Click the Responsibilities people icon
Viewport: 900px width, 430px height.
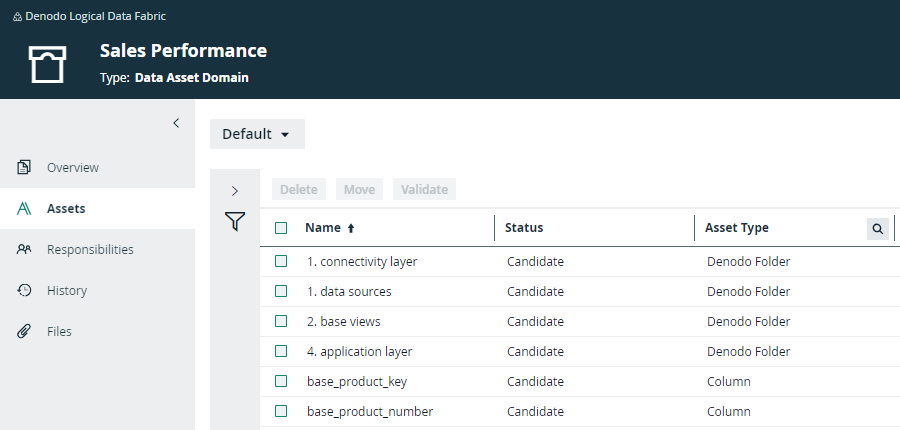(24, 249)
